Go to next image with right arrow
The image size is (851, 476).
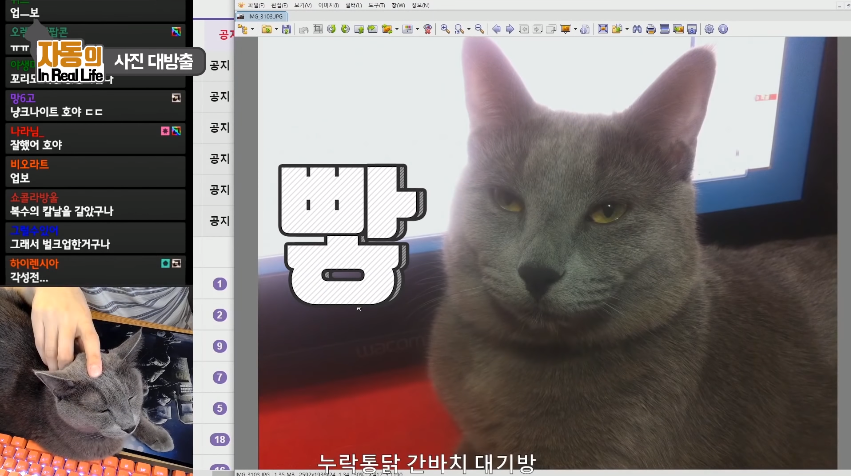pyautogui.click(x=510, y=29)
